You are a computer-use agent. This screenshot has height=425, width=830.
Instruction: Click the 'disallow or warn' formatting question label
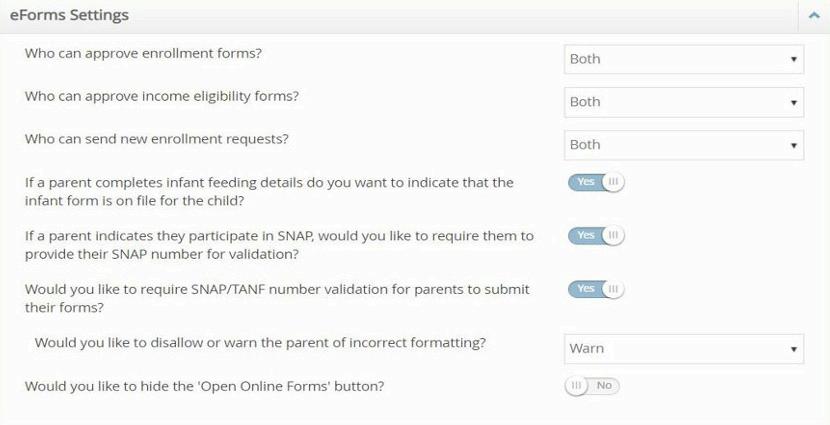tap(260, 342)
